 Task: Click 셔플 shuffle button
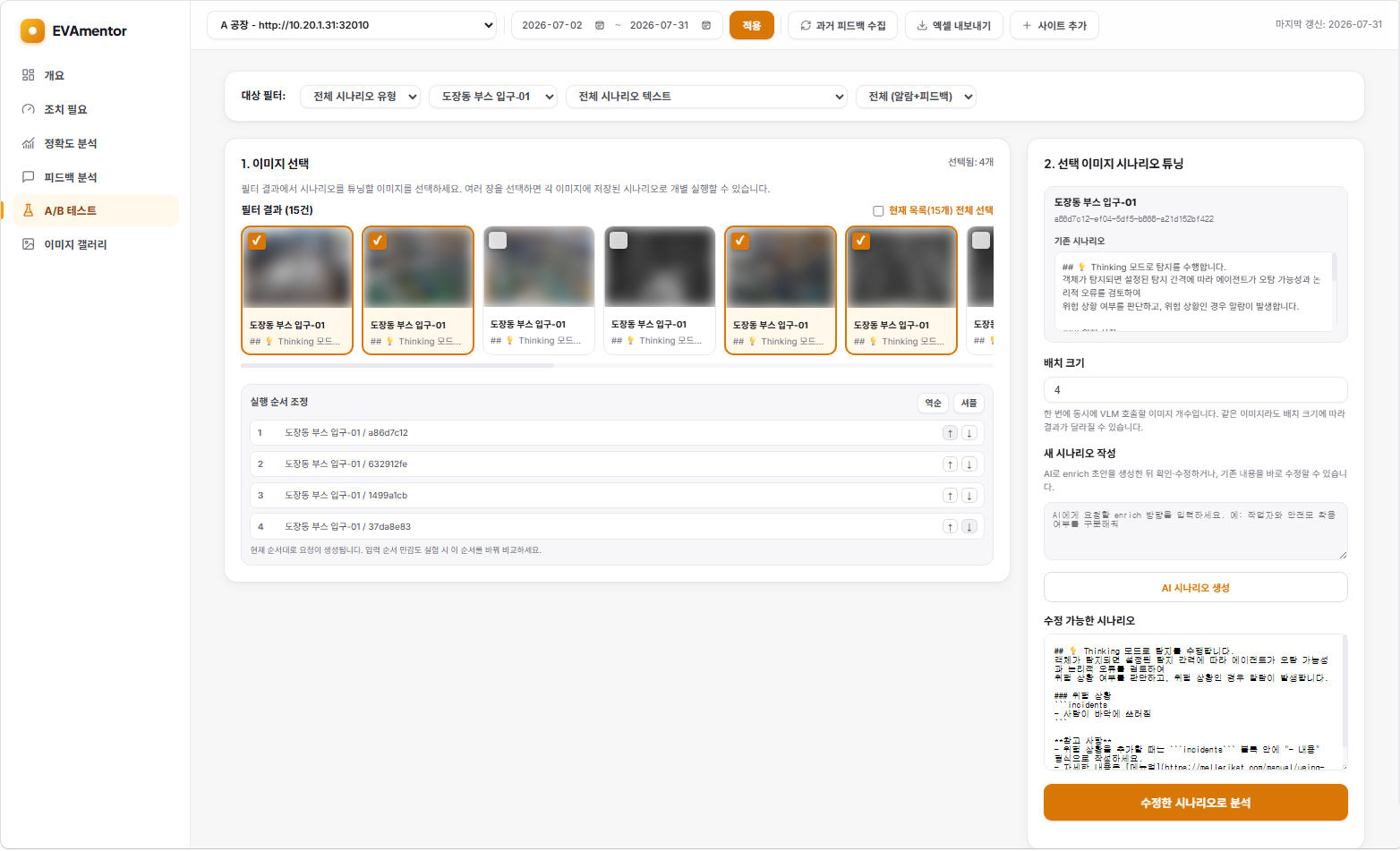(969, 404)
